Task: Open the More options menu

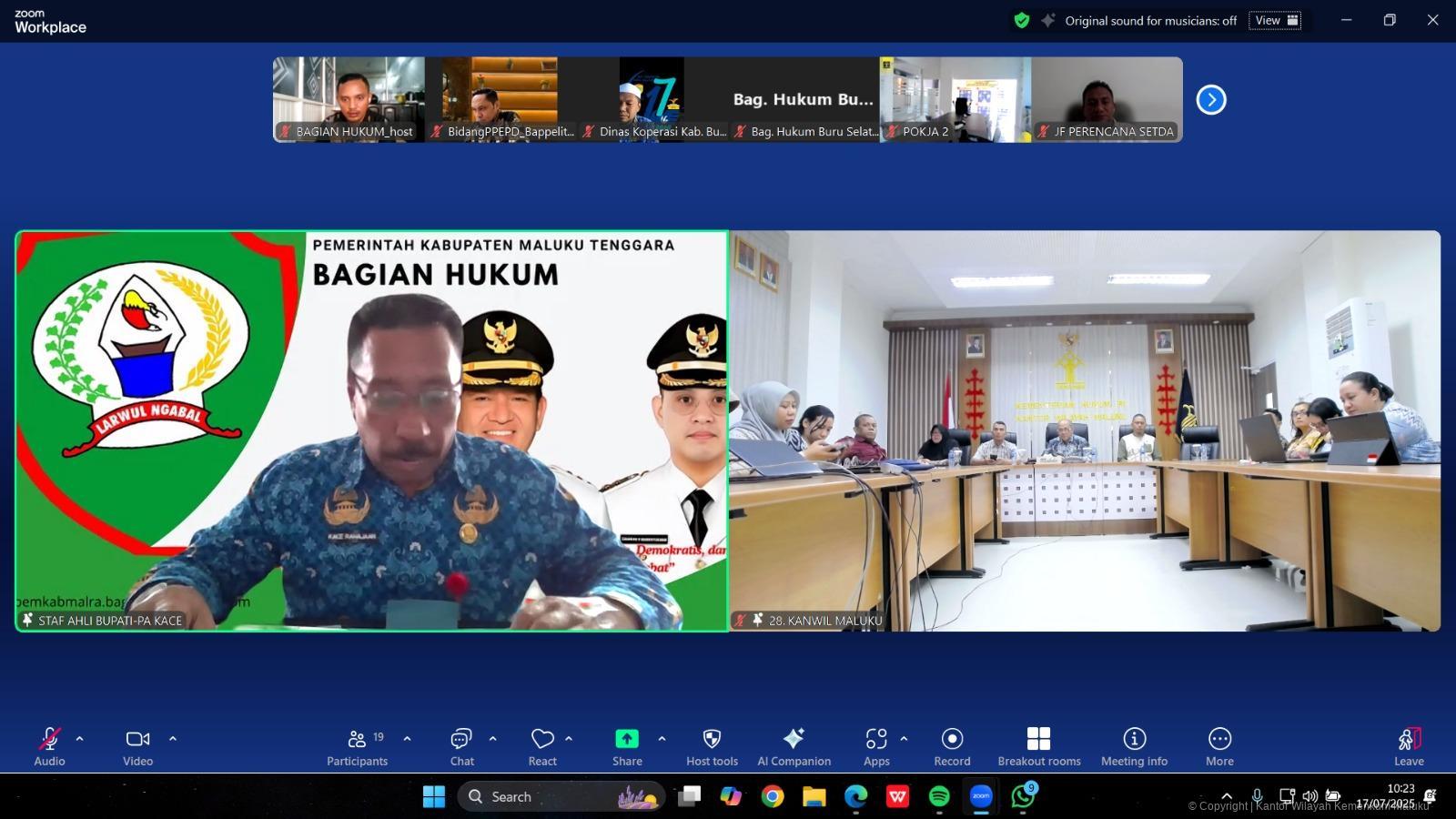Action: click(x=1219, y=746)
